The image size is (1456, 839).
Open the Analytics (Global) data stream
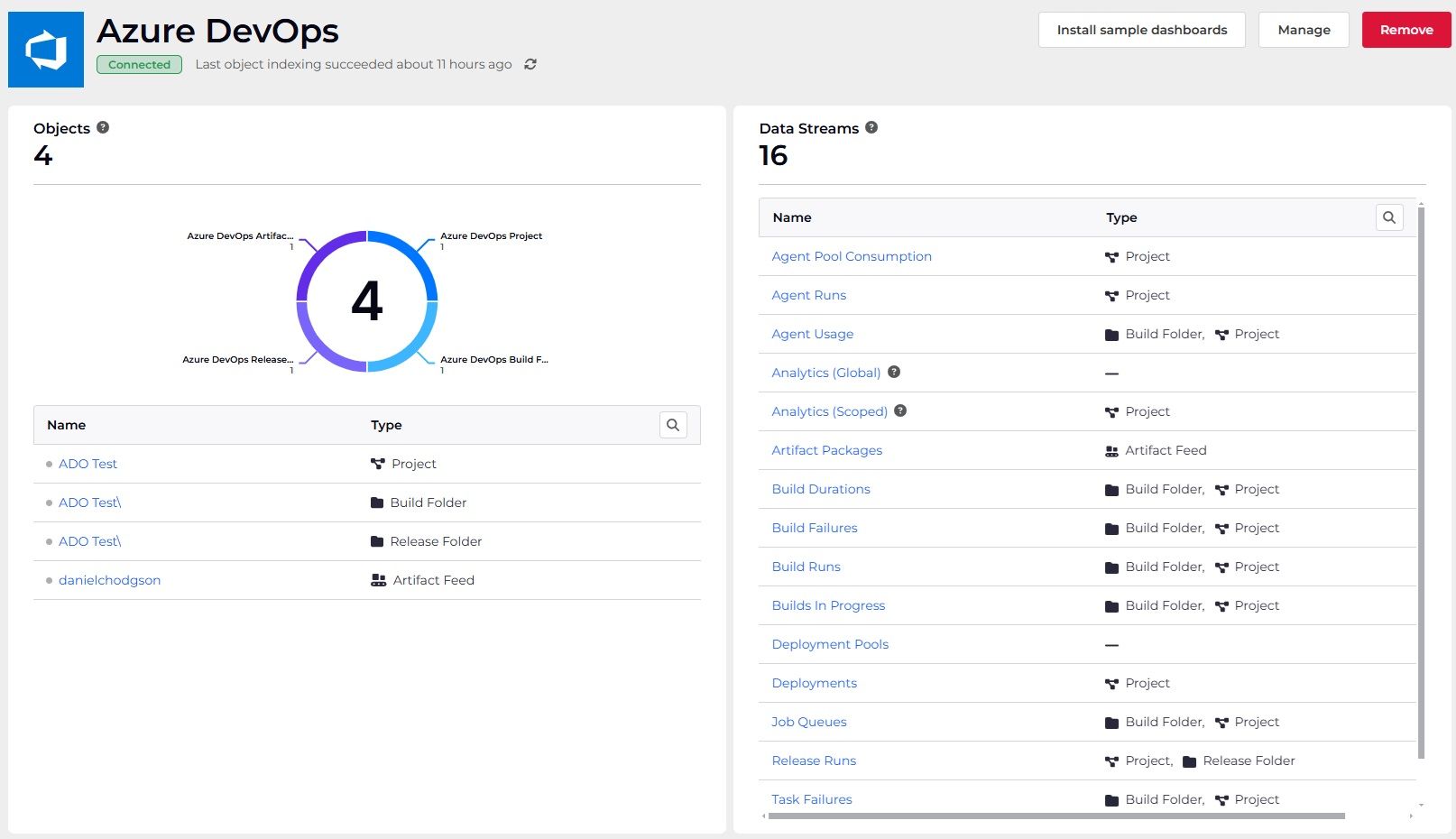click(x=825, y=373)
